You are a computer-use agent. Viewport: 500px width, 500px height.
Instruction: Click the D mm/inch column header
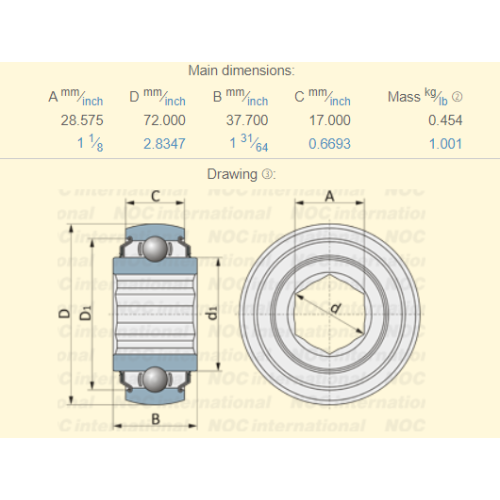tap(157, 97)
